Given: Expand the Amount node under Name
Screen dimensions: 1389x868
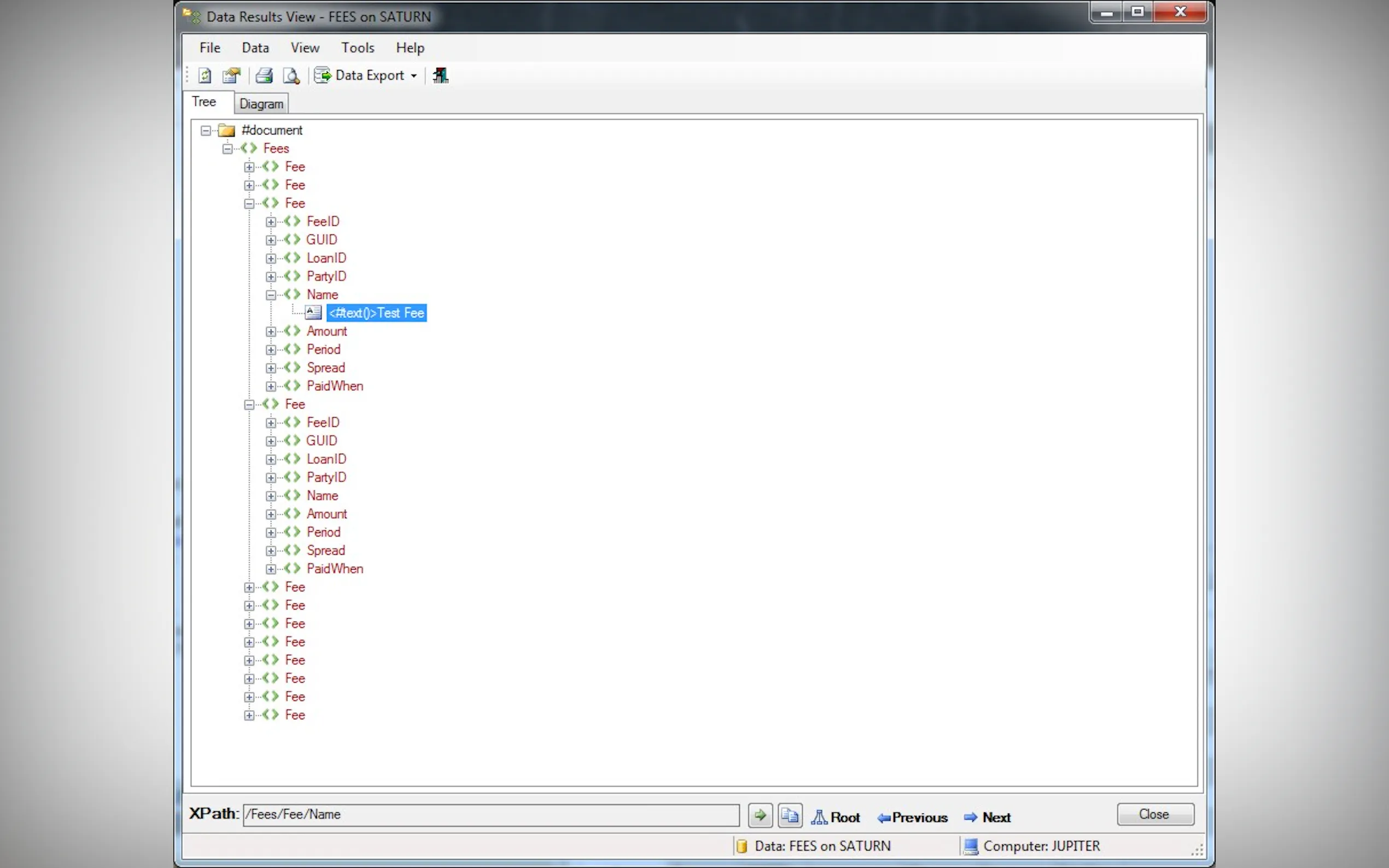Looking at the screenshot, I should 271,331.
